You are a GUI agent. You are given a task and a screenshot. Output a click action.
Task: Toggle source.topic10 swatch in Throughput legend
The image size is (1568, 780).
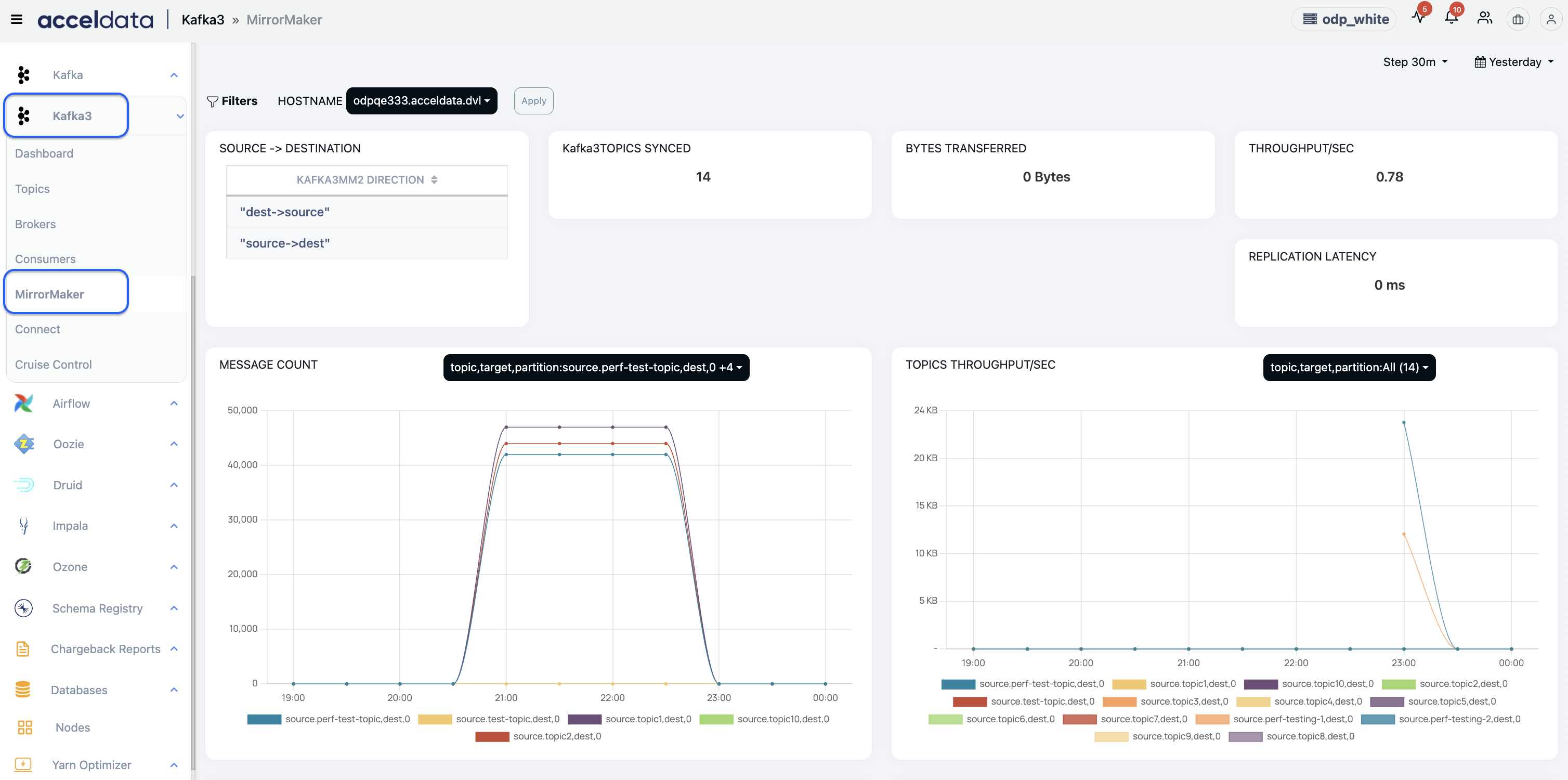[x=1261, y=684]
